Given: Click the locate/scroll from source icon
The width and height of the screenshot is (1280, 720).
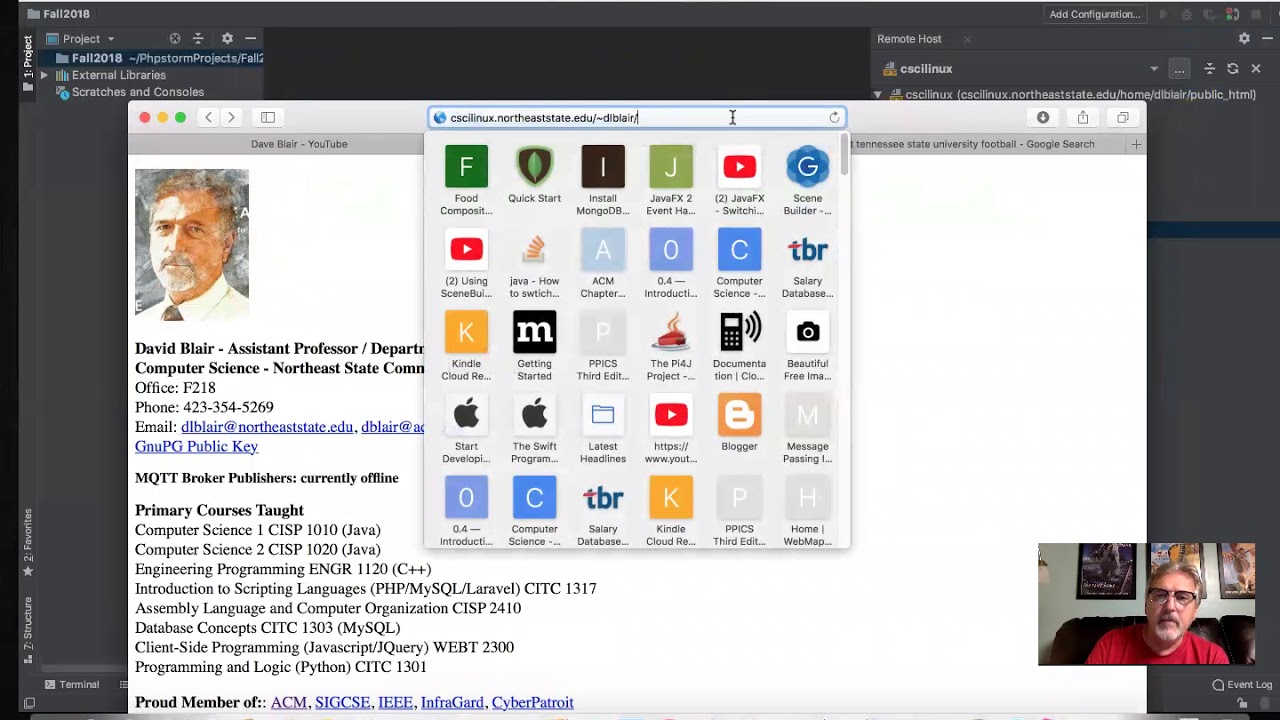Looking at the screenshot, I should point(175,39).
